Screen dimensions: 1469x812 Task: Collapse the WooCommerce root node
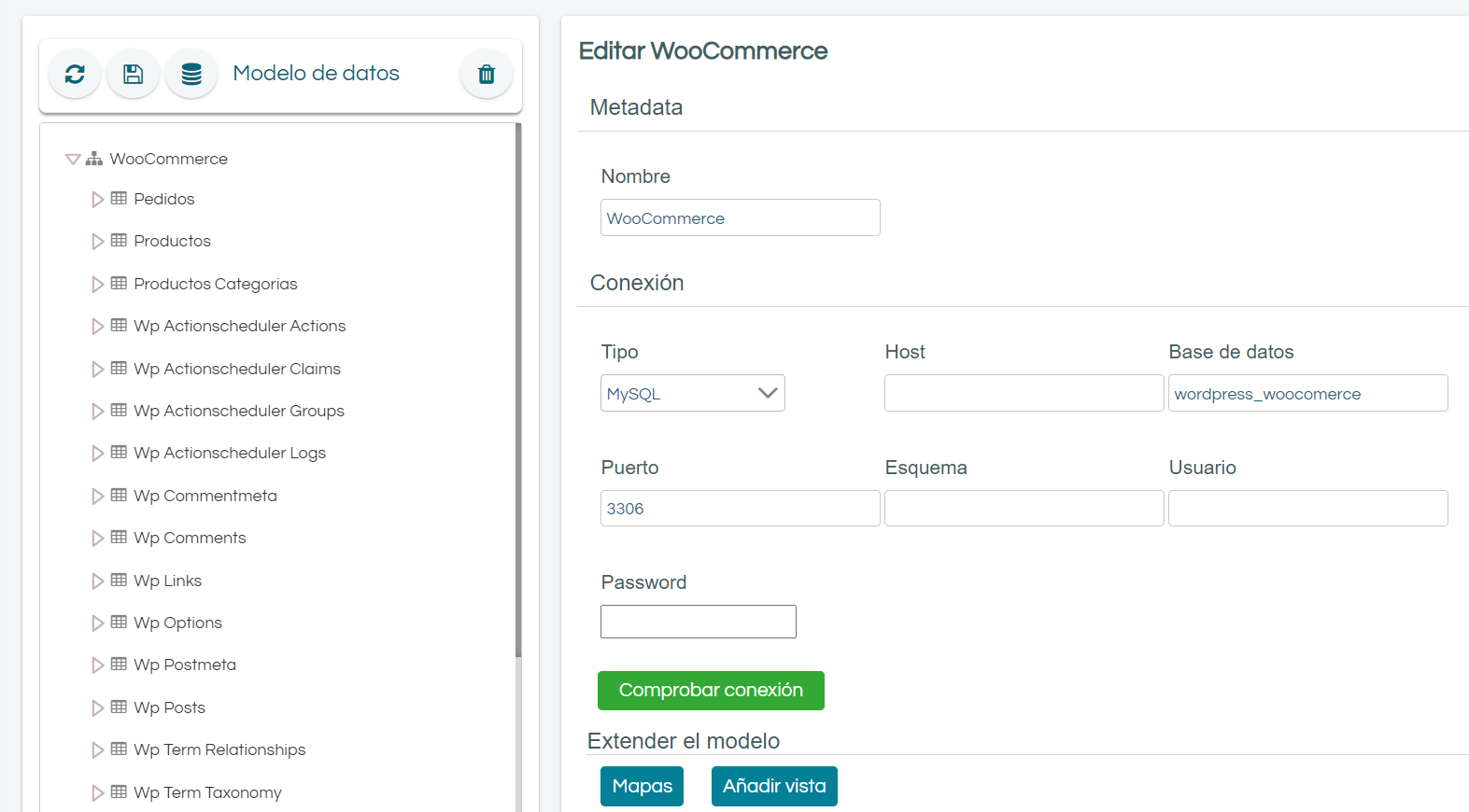(73, 160)
